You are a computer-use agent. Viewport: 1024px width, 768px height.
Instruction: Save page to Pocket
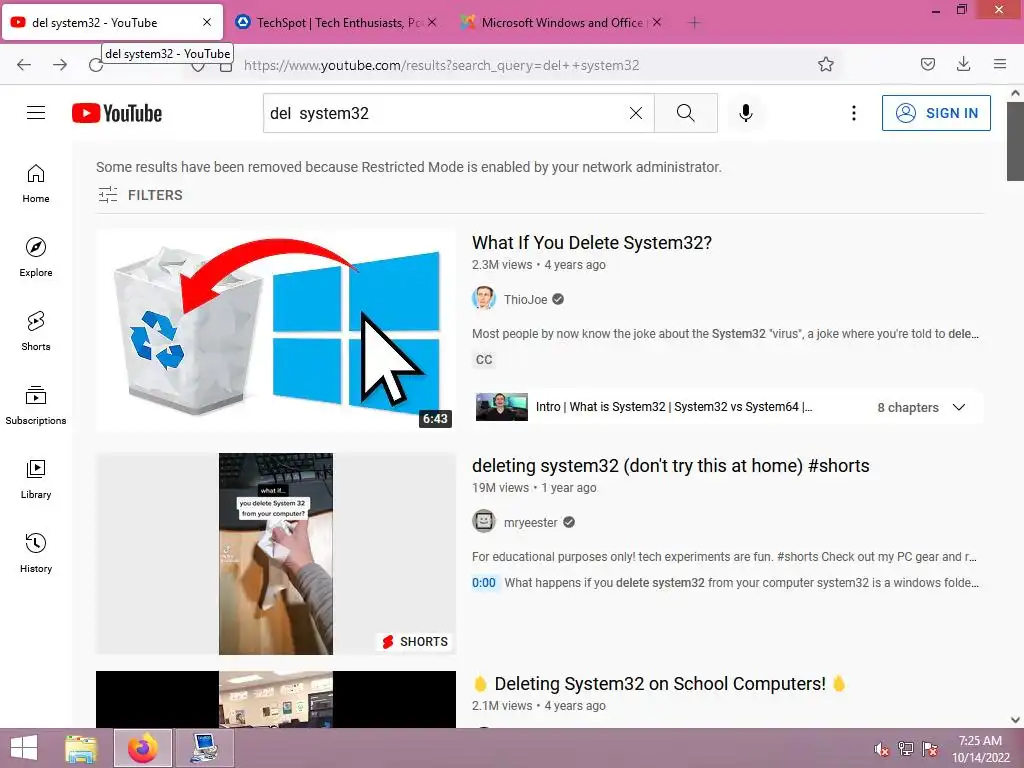pyautogui.click(x=928, y=64)
